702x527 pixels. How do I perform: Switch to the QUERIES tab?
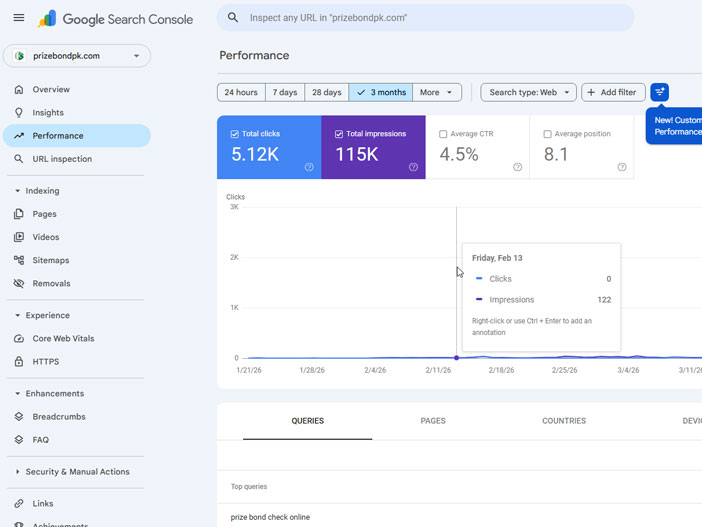308,421
